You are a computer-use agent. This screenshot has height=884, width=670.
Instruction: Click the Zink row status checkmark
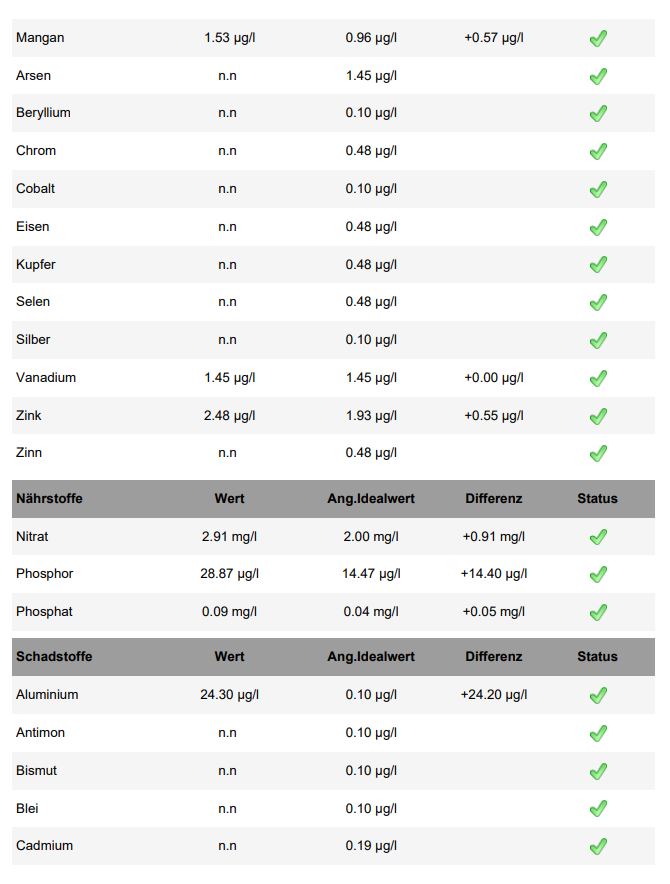coord(598,416)
